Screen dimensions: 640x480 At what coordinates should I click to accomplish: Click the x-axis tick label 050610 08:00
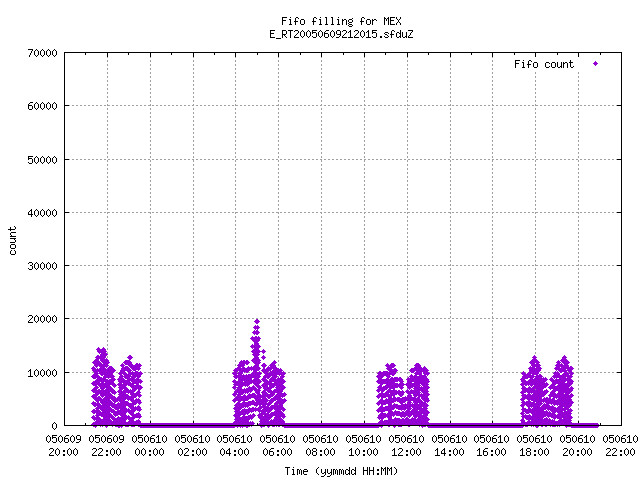[x=320, y=446]
